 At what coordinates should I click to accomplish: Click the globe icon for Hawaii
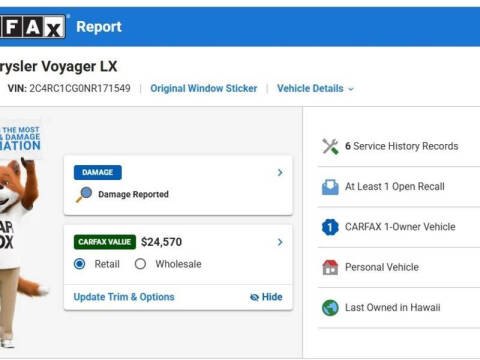pos(330,308)
